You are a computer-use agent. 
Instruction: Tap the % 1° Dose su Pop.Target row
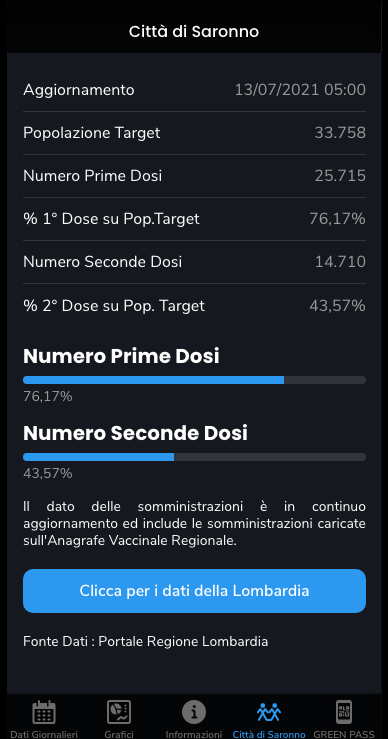pos(194,219)
